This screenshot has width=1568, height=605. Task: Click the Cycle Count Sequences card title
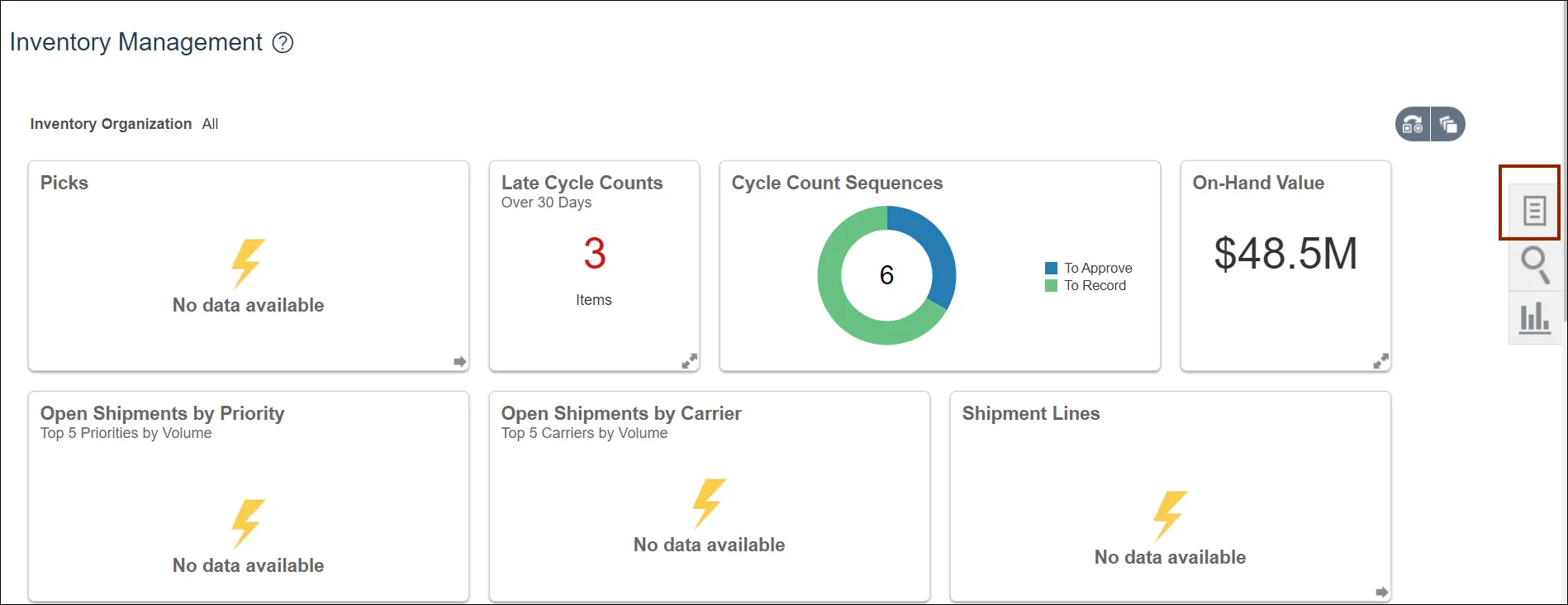(x=837, y=183)
